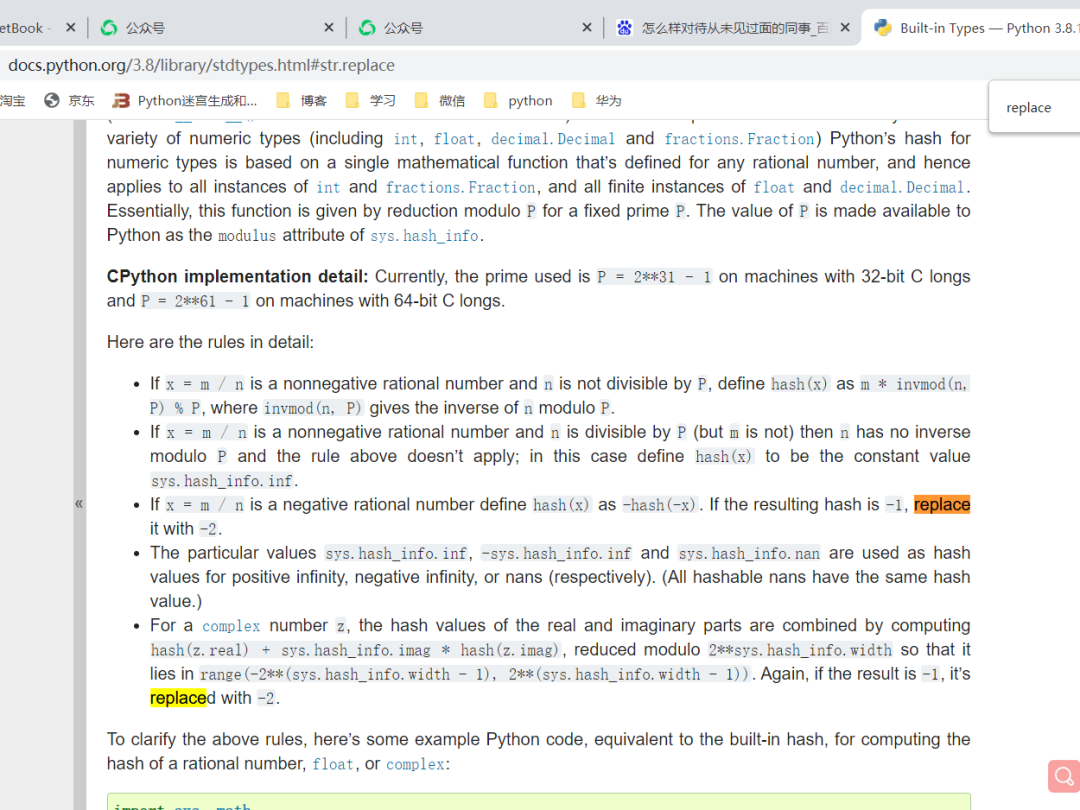Click the text 'CPython implementation detail:'
This screenshot has height=810, width=1080.
coord(238,277)
